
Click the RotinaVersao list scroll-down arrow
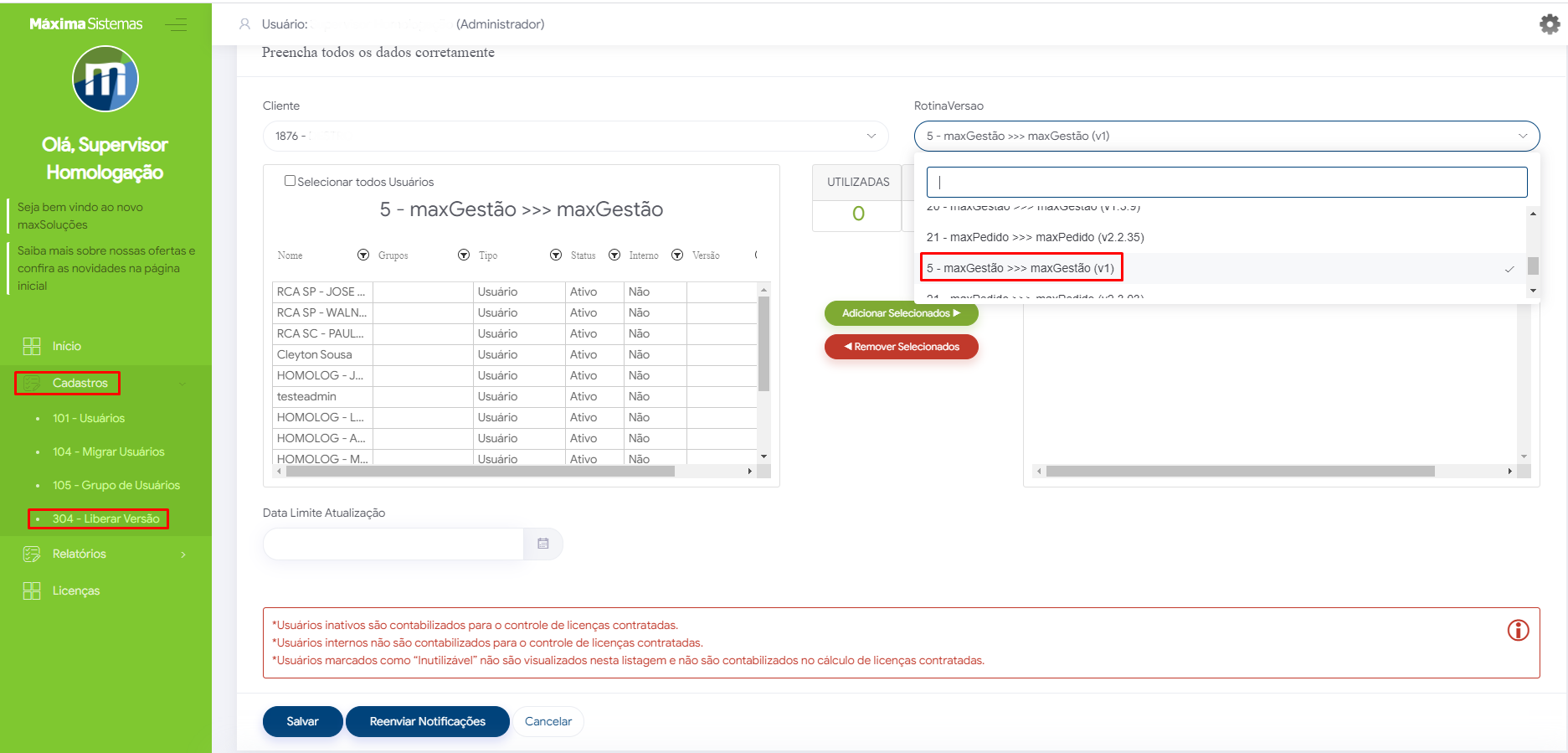coord(1533,291)
